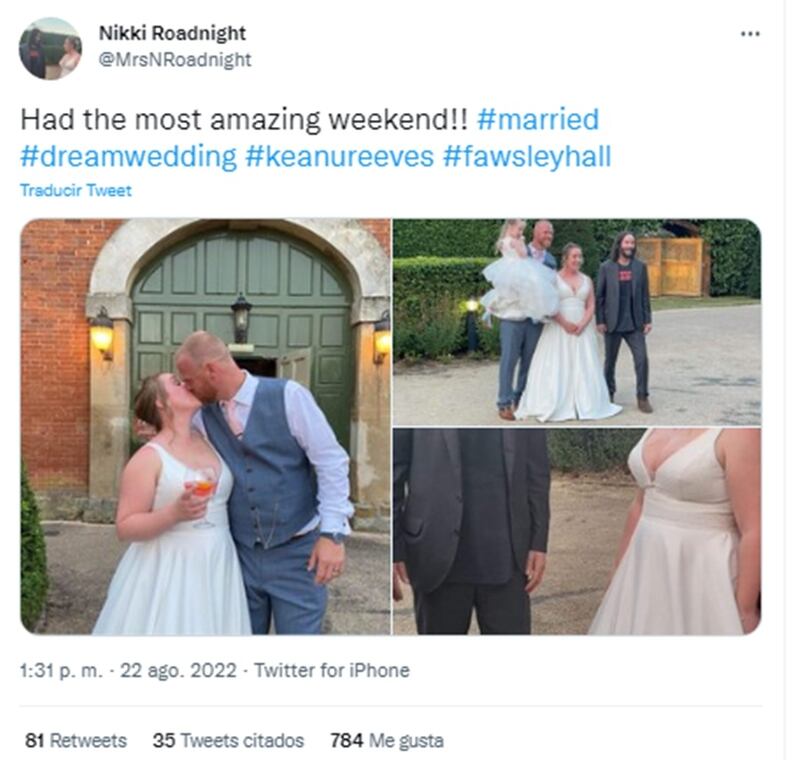
Task: Open the close-up suit and dress photo
Action: pos(577,531)
